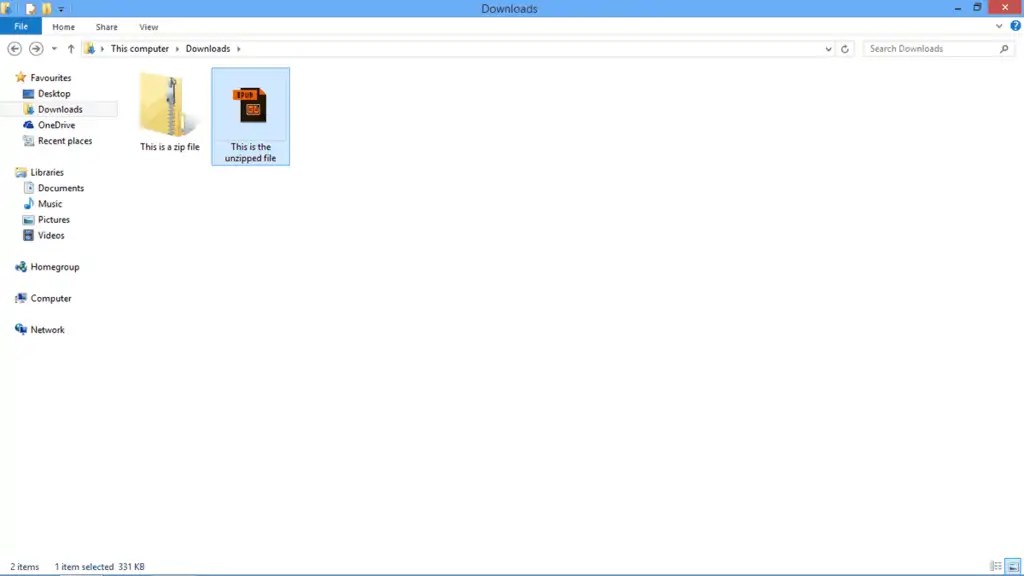Go up one folder level with the up arrow
Image resolution: width=1024 pixels, height=576 pixels.
(x=70, y=48)
